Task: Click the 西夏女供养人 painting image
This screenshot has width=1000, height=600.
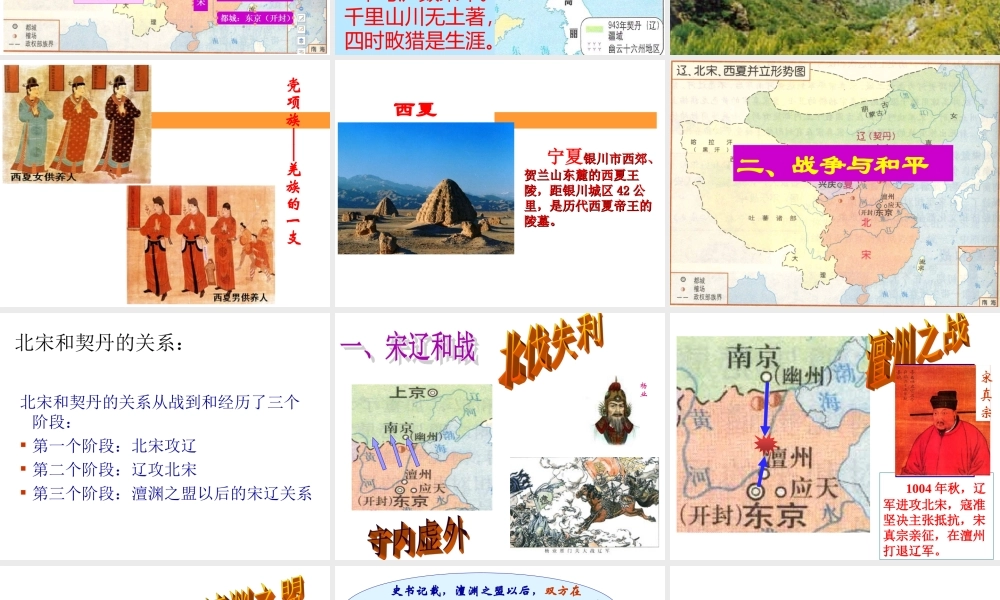Action: pyautogui.click(x=76, y=124)
